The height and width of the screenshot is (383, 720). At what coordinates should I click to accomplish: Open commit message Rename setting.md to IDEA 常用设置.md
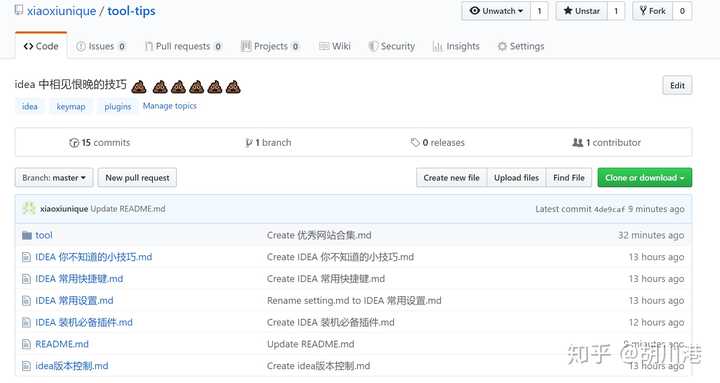click(354, 301)
